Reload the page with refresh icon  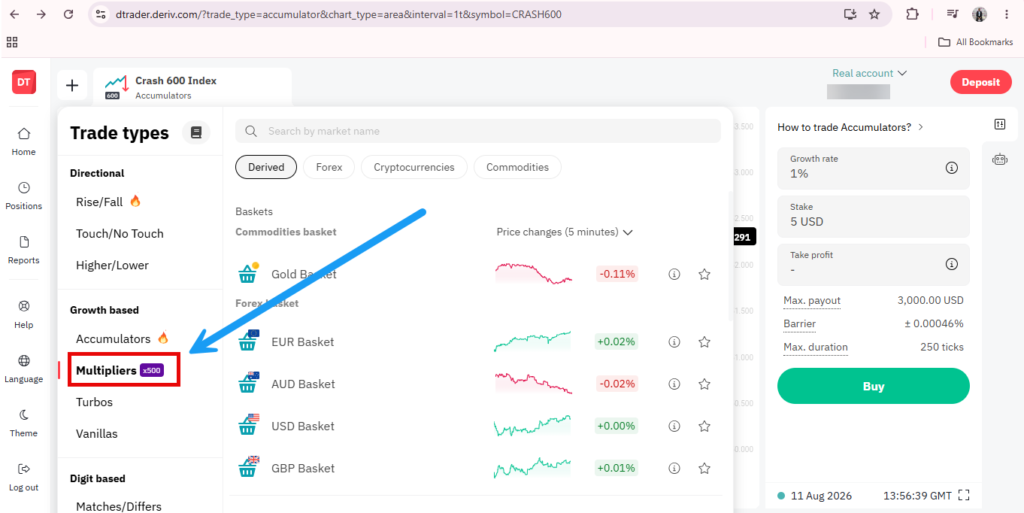pos(69,14)
